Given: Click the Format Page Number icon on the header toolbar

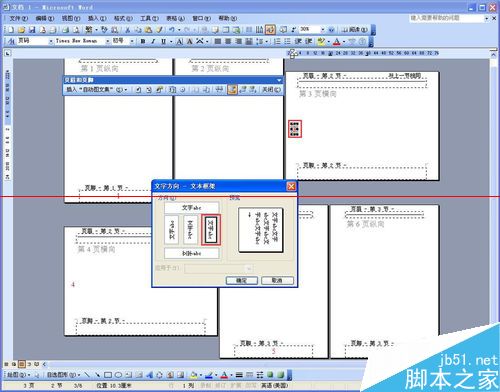Looking at the screenshot, I should point(159,89).
